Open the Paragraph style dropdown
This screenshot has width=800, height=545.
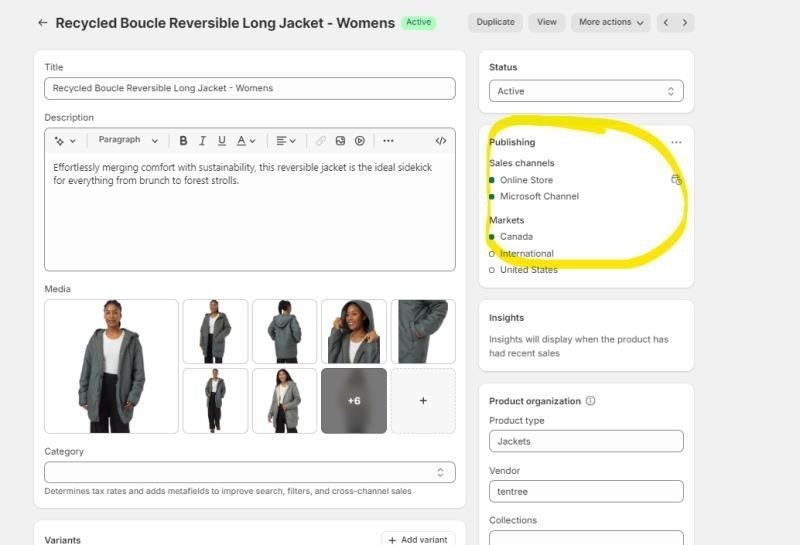128,141
